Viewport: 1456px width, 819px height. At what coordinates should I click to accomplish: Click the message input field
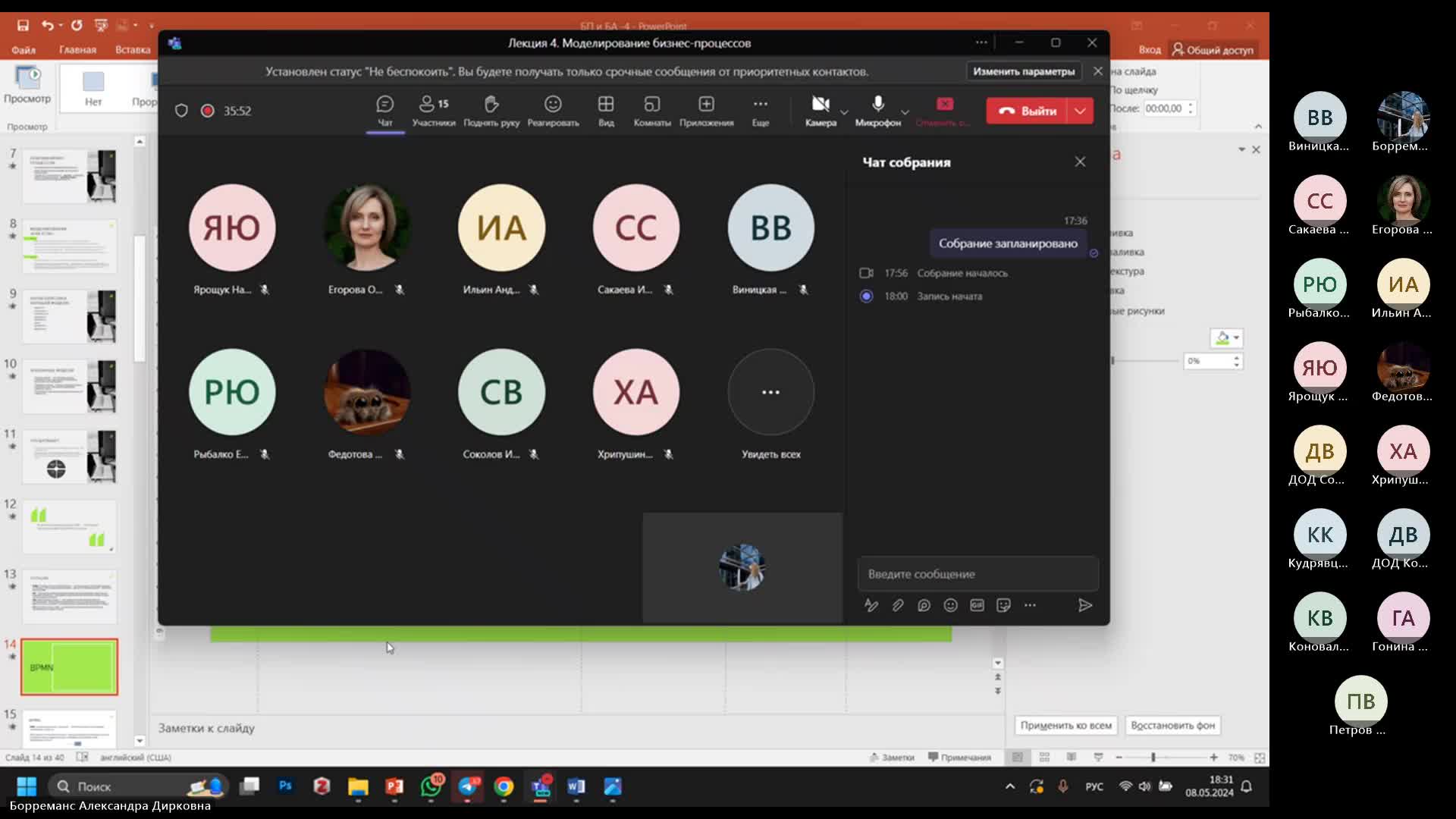[977, 574]
